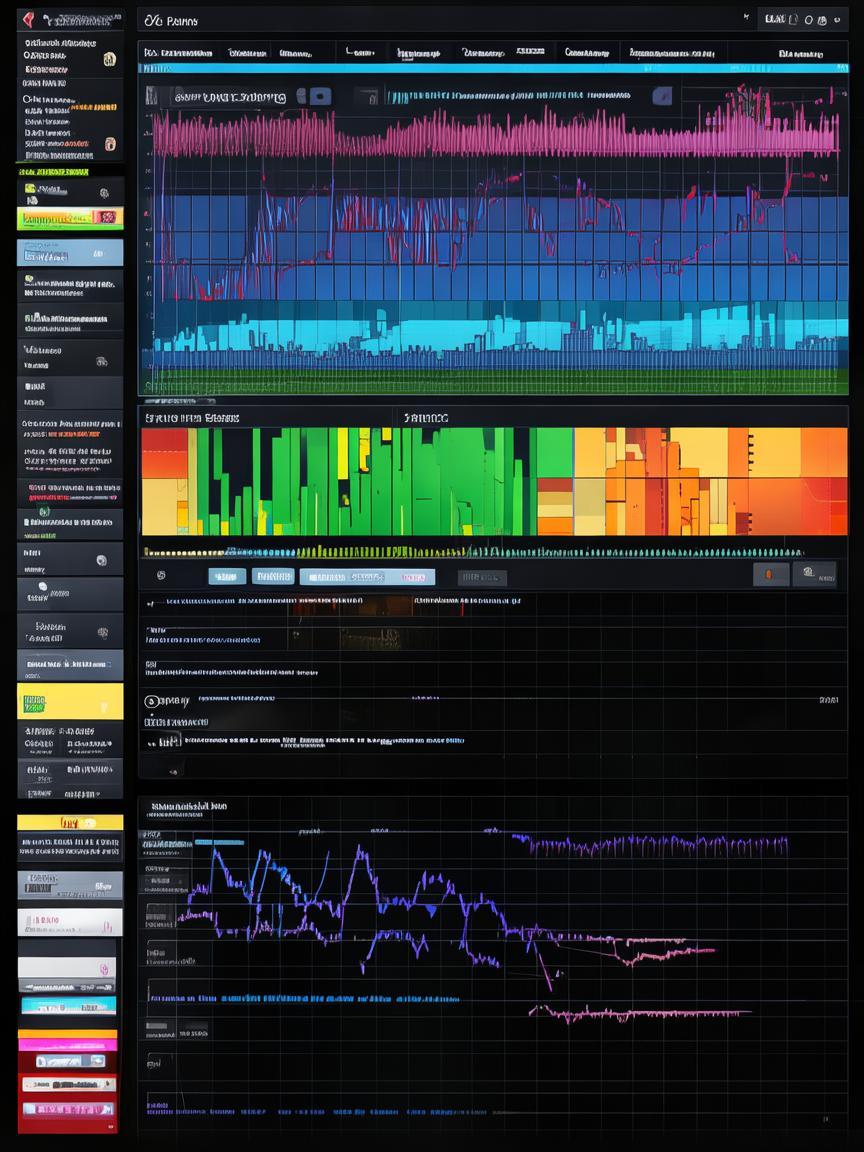Click the camera icon beside the pink waveform title
This screenshot has width=864, height=1152.
[x=319, y=96]
